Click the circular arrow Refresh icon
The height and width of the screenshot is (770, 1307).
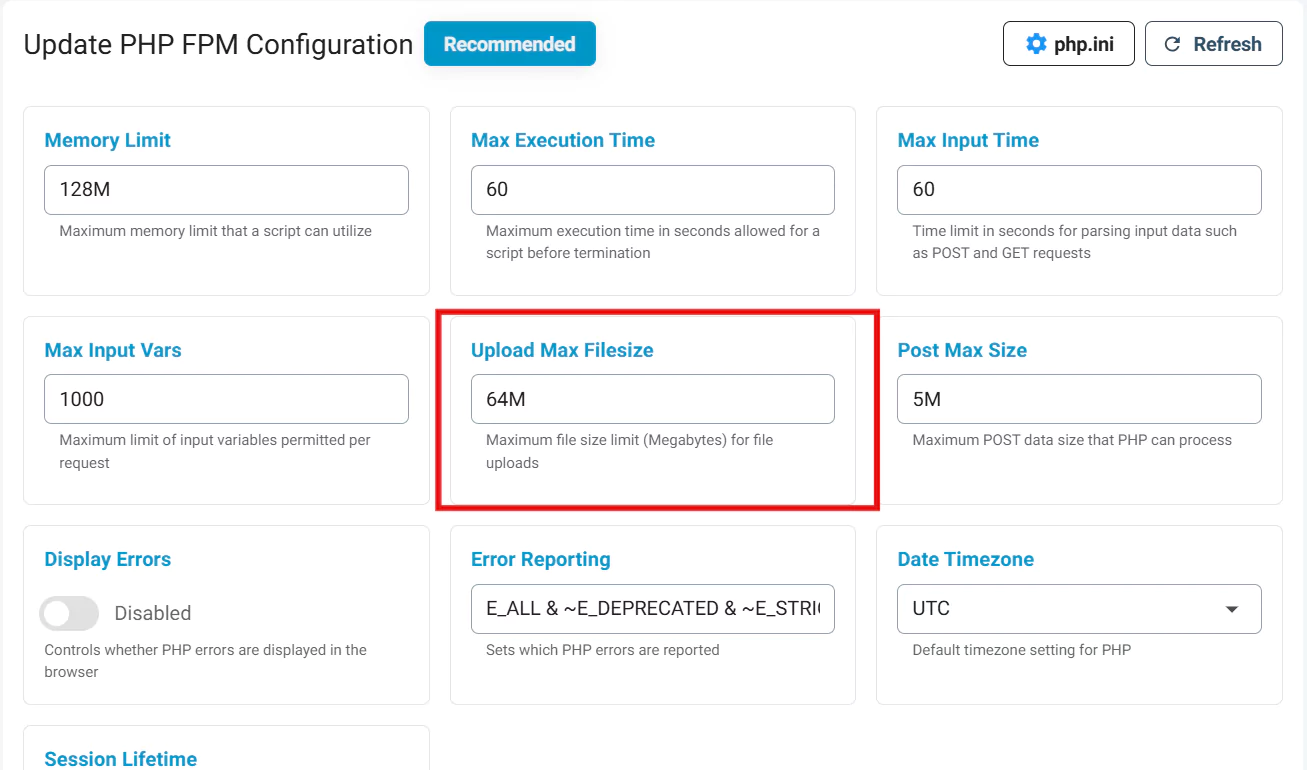(x=1173, y=44)
